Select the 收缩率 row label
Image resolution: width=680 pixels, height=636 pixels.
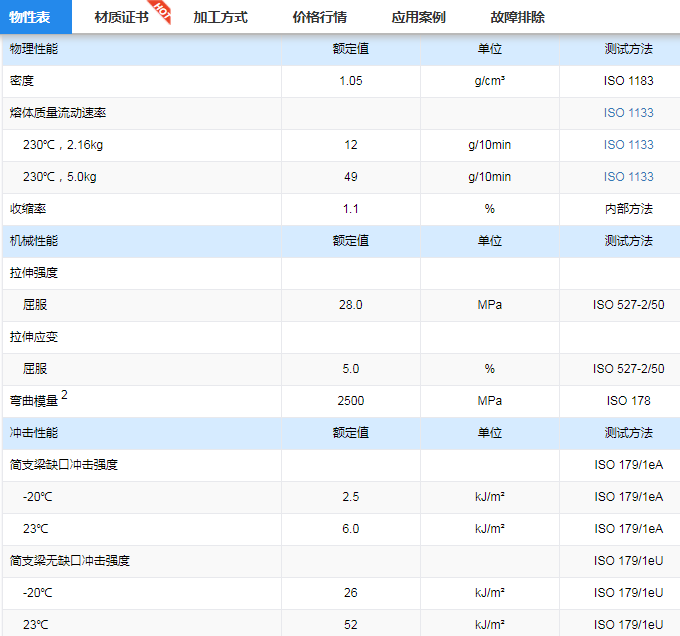pyautogui.click(x=28, y=209)
